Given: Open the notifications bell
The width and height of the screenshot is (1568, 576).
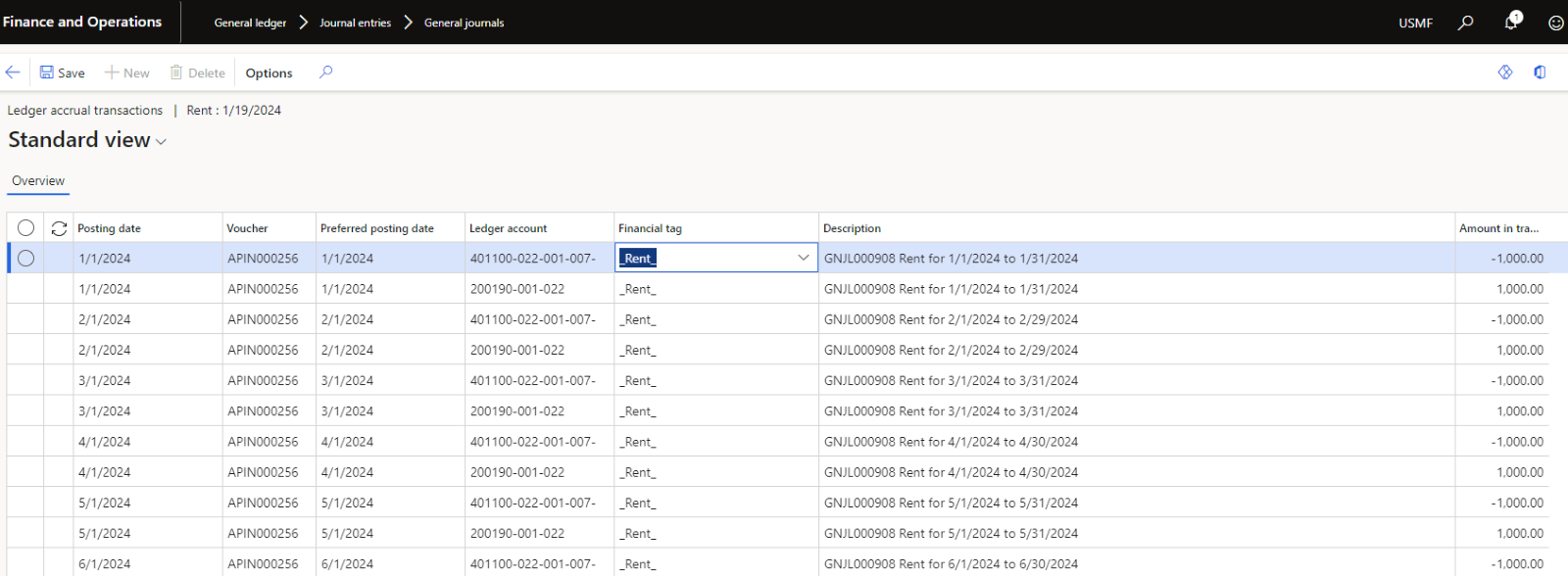Looking at the screenshot, I should click(1511, 22).
